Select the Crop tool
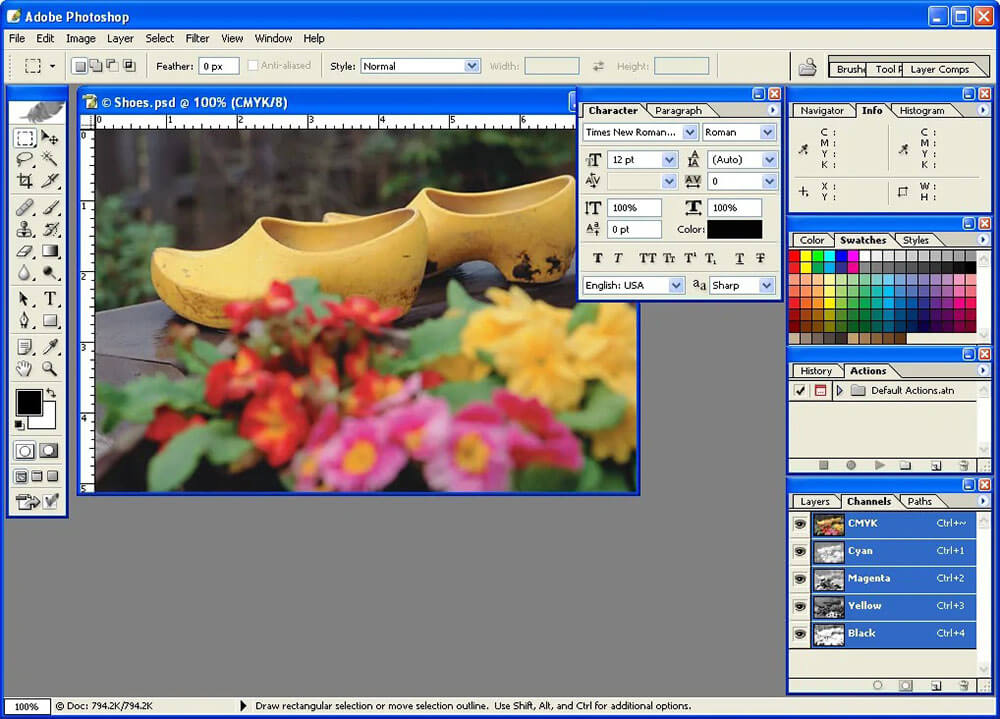The height and width of the screenshot is (719, 1000). point(25,181)
